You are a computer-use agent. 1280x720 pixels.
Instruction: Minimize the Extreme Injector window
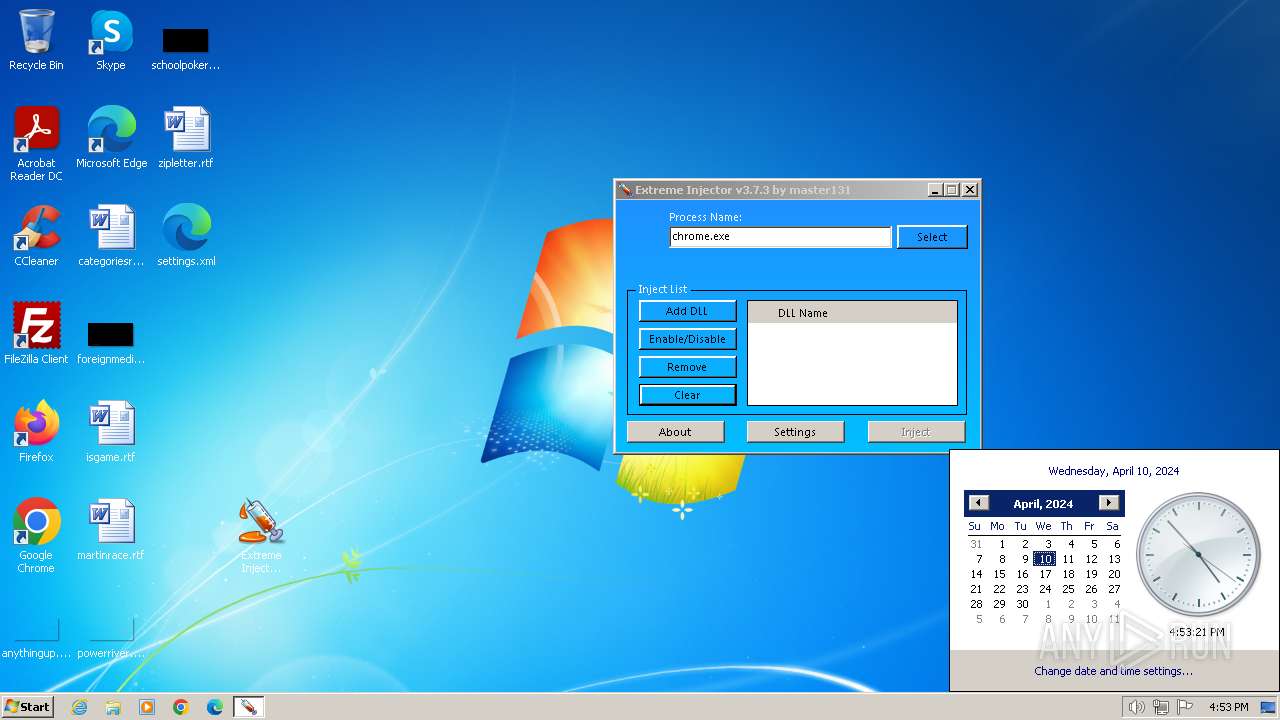click(x=935, y=190)
